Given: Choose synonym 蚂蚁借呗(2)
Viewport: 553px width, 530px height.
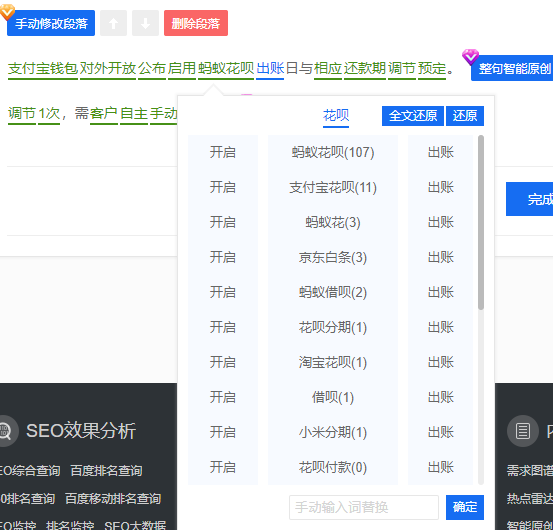Looking at the screenshot, I should coord(333,292).
